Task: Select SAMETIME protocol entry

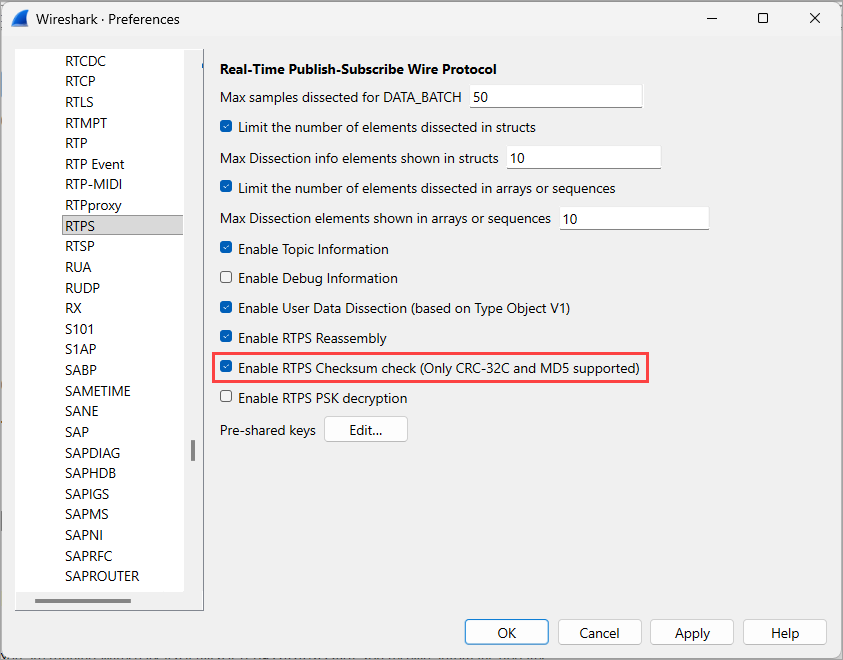Action: click(97, 391)
